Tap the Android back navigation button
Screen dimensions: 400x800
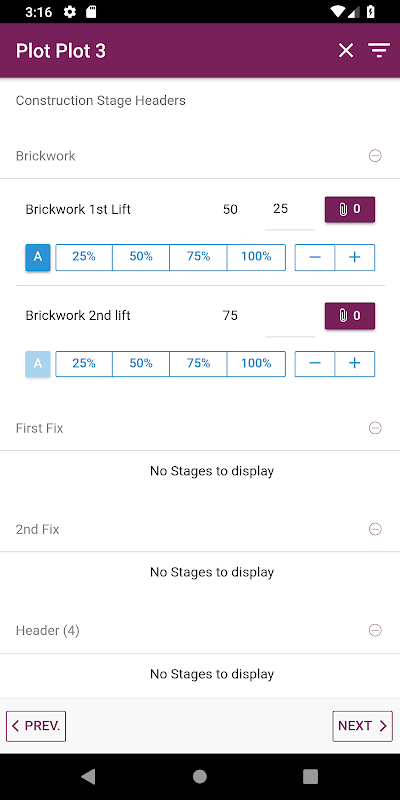point(88,777)
